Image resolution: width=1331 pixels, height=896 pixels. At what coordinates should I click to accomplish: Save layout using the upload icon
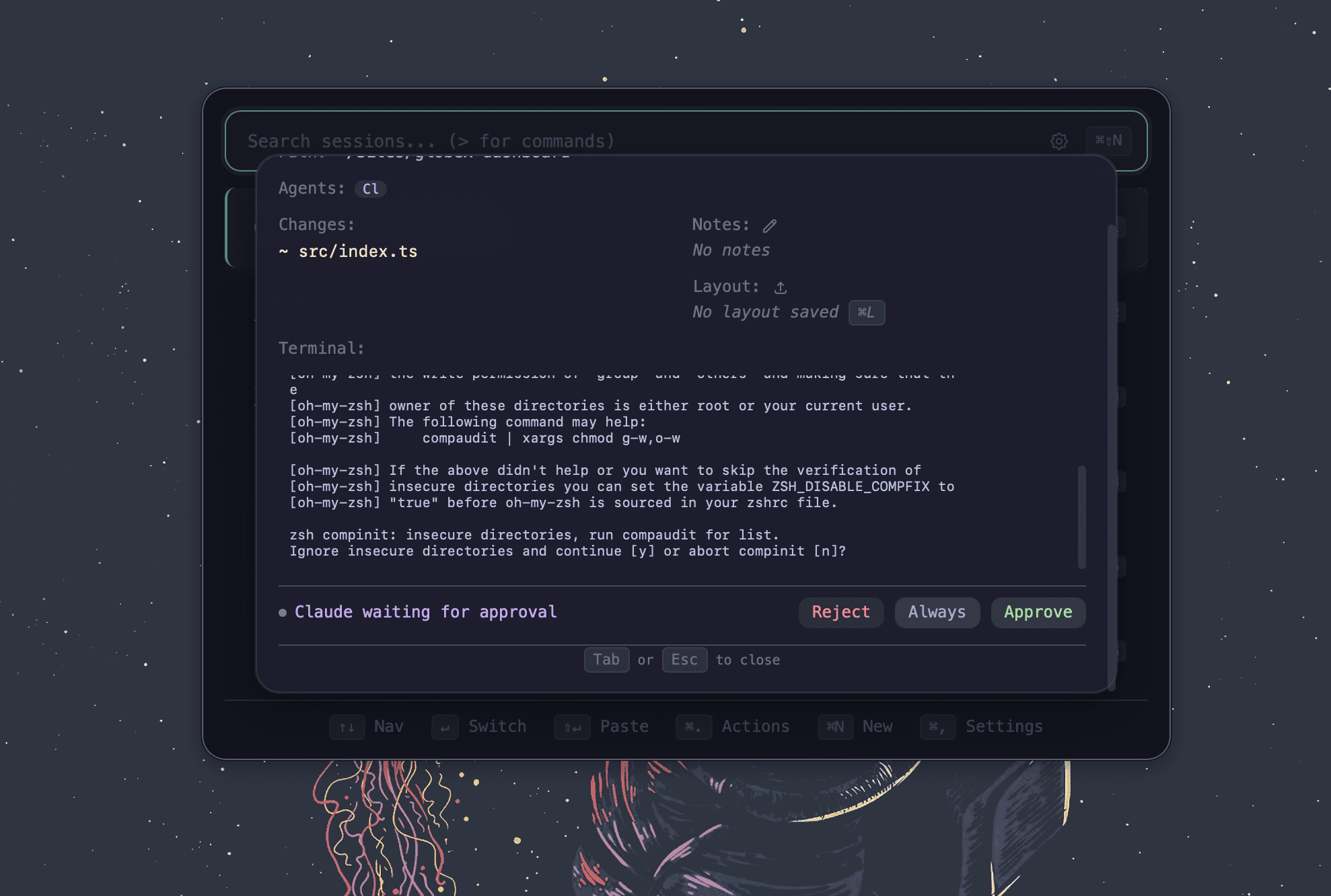[x=781, y=287]
